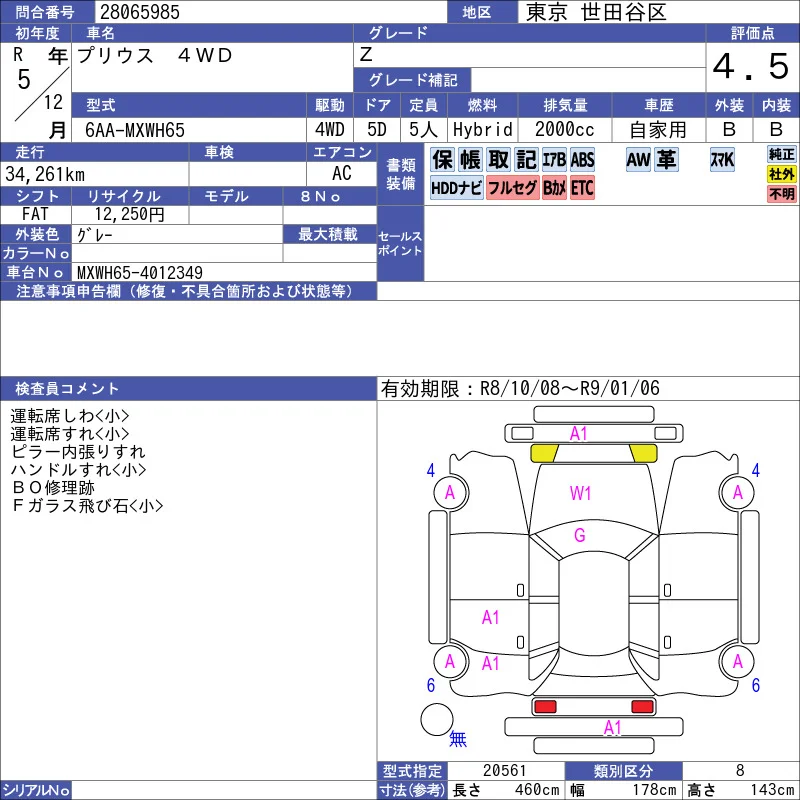Click the length value 460cm
800x800 pixels.
(537, 790)
